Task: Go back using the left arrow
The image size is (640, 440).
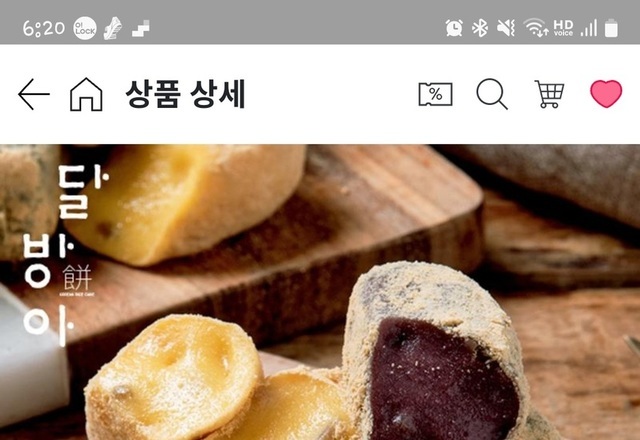Action: [34, 94]
